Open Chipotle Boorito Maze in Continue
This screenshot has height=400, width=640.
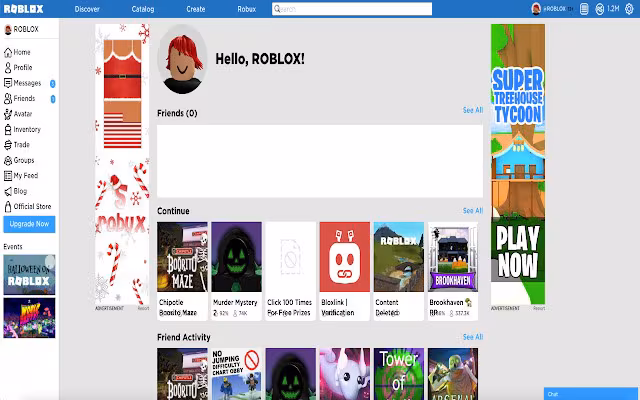coord(182,271)
